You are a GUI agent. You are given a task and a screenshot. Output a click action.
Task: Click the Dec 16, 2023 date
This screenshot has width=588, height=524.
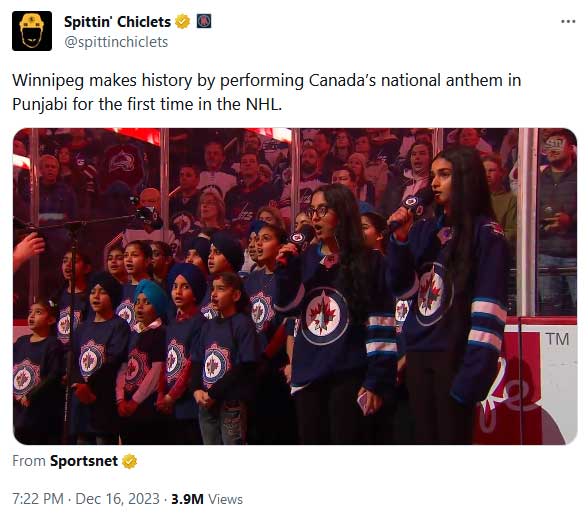(x=118, y=499)
